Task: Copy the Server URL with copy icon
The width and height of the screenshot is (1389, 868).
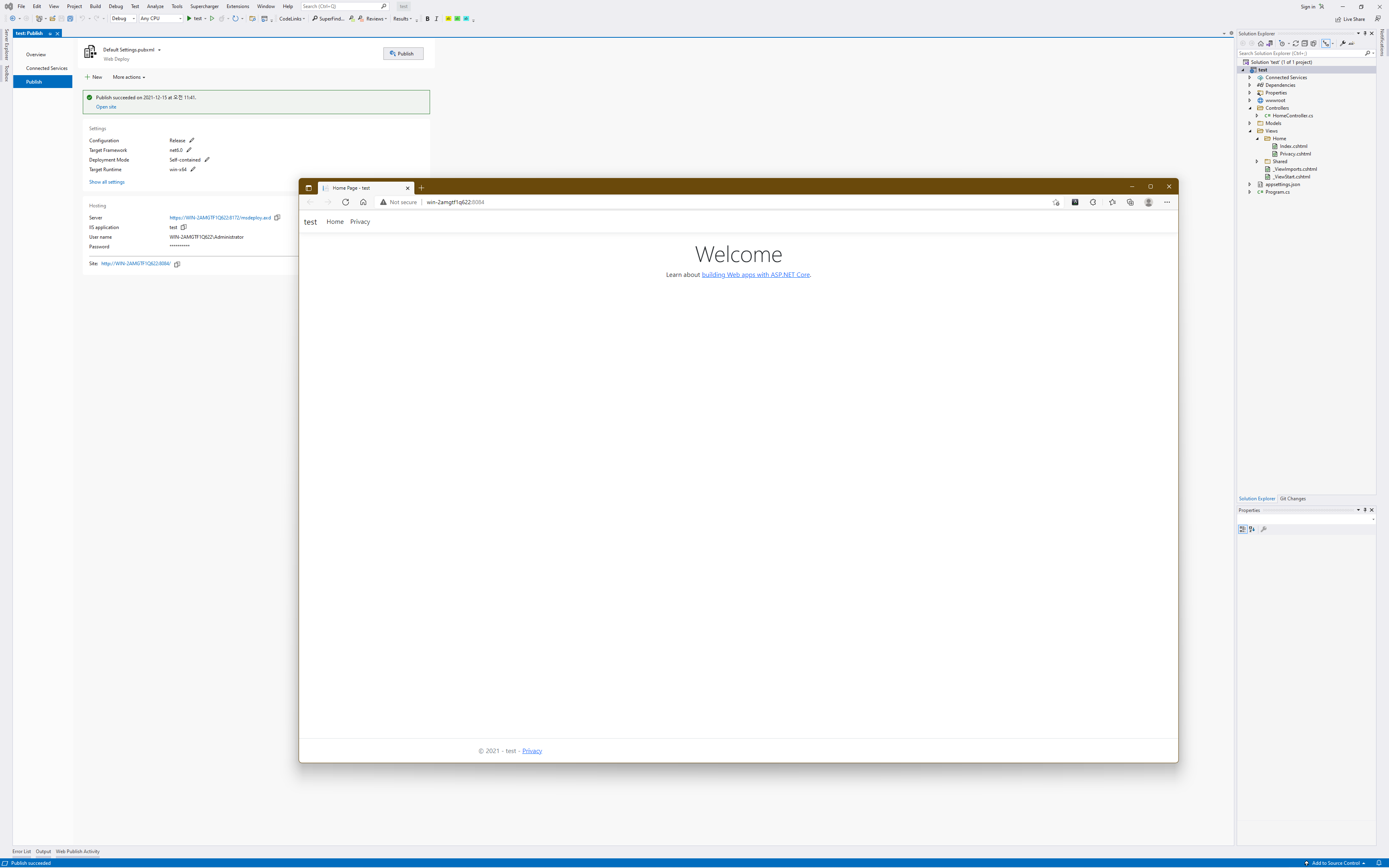Action: [x=277, y=217]
